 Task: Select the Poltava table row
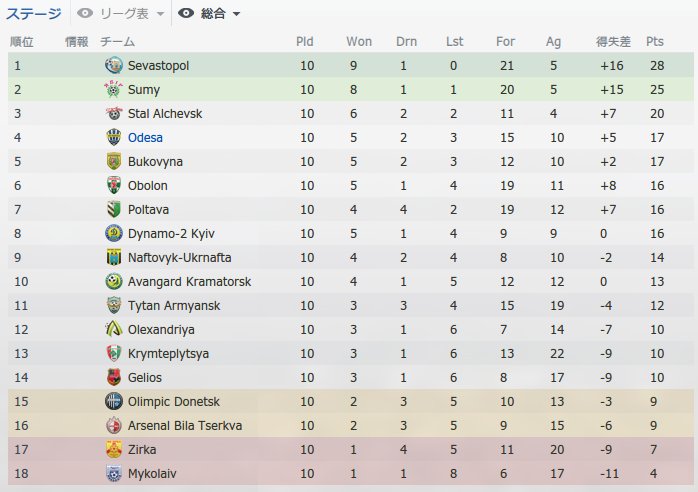coord(350,209)
